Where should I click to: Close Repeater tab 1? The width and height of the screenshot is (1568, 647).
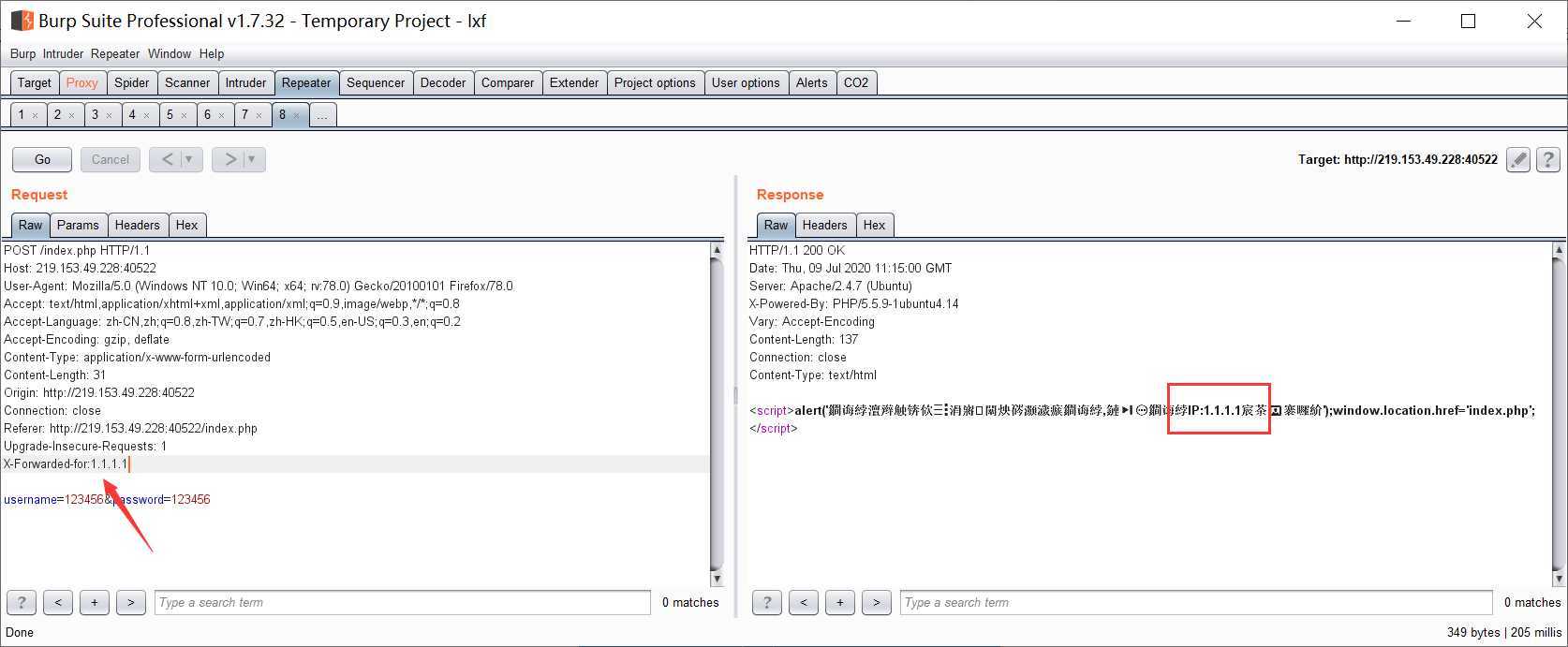[x=35, y=115]
